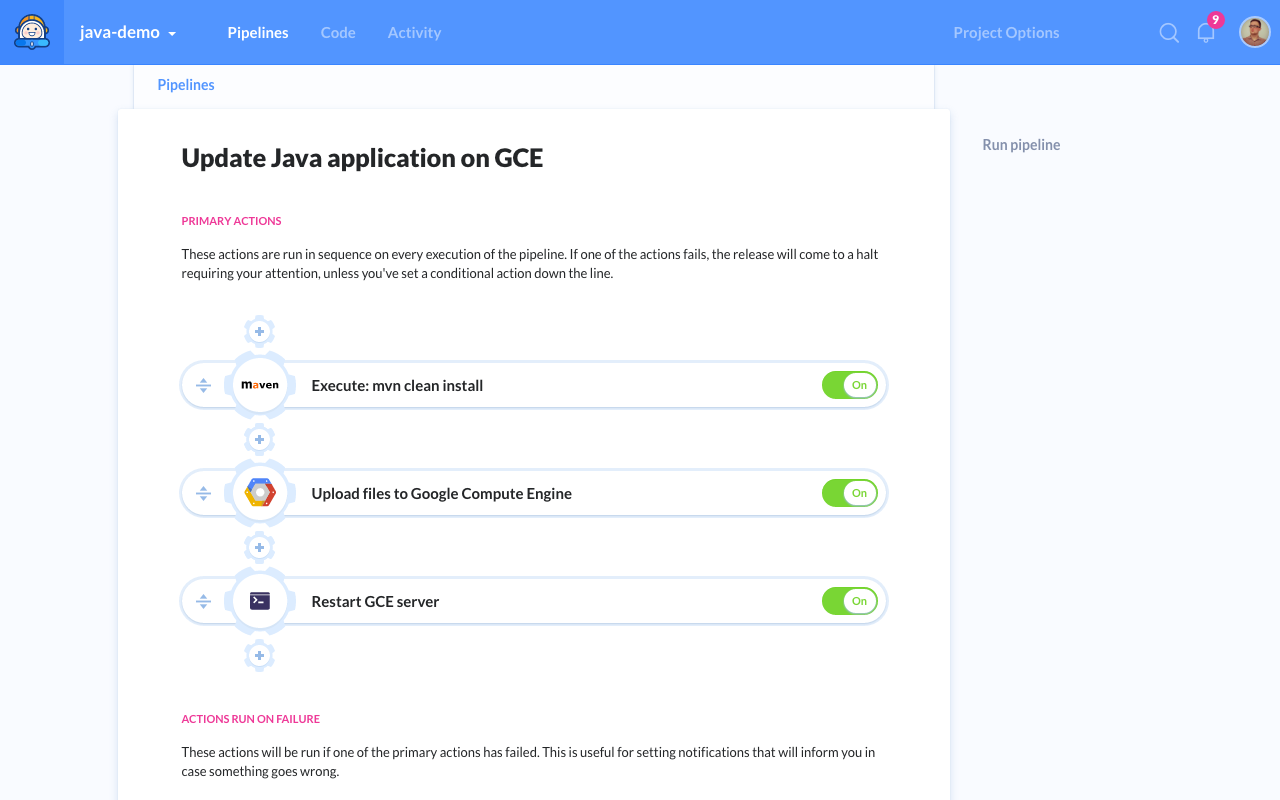Open the Code tab
1280x800 pixels.
coord(338,33)
